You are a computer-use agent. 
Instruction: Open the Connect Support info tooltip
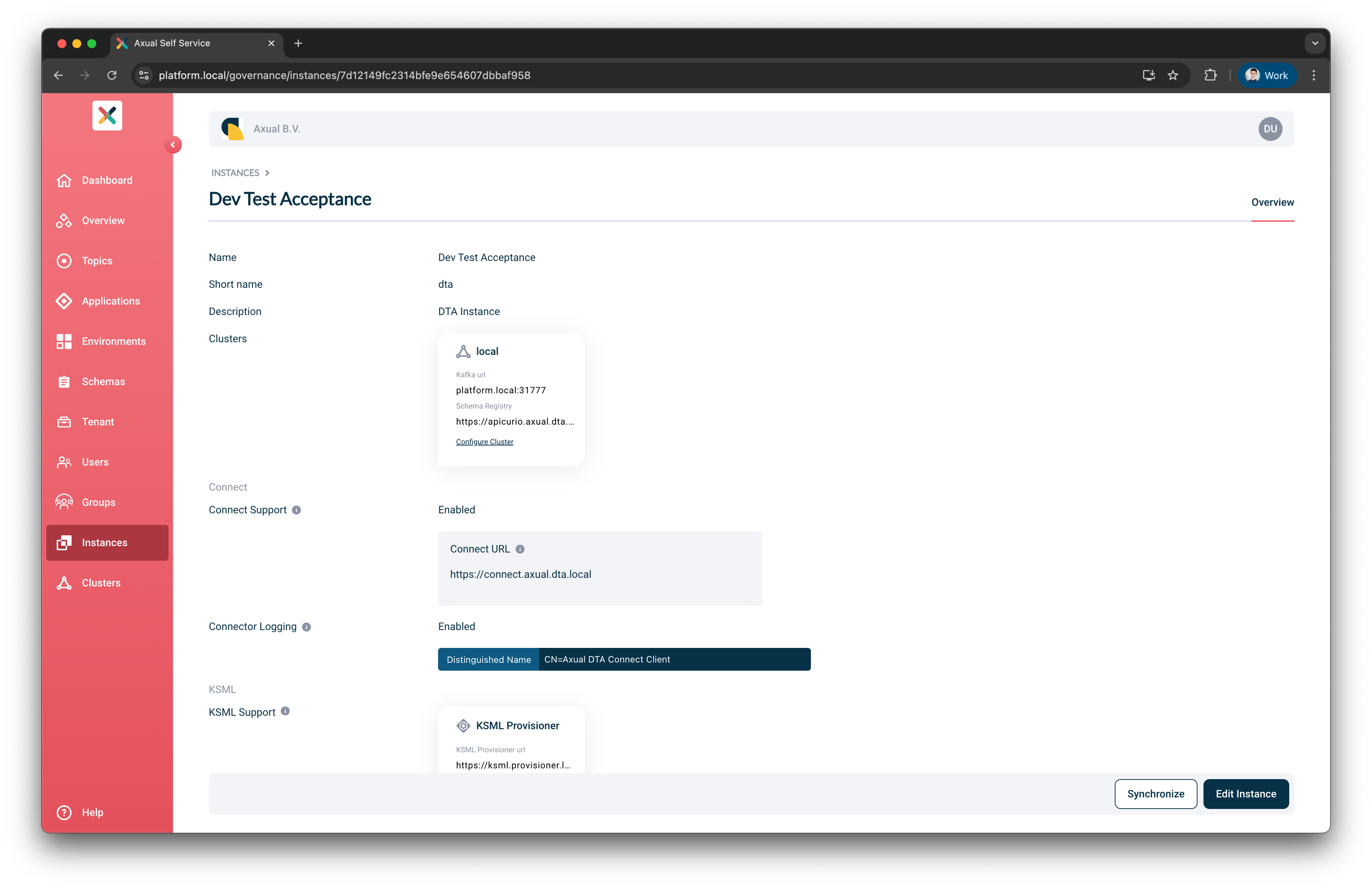click(x=296, y=510)
